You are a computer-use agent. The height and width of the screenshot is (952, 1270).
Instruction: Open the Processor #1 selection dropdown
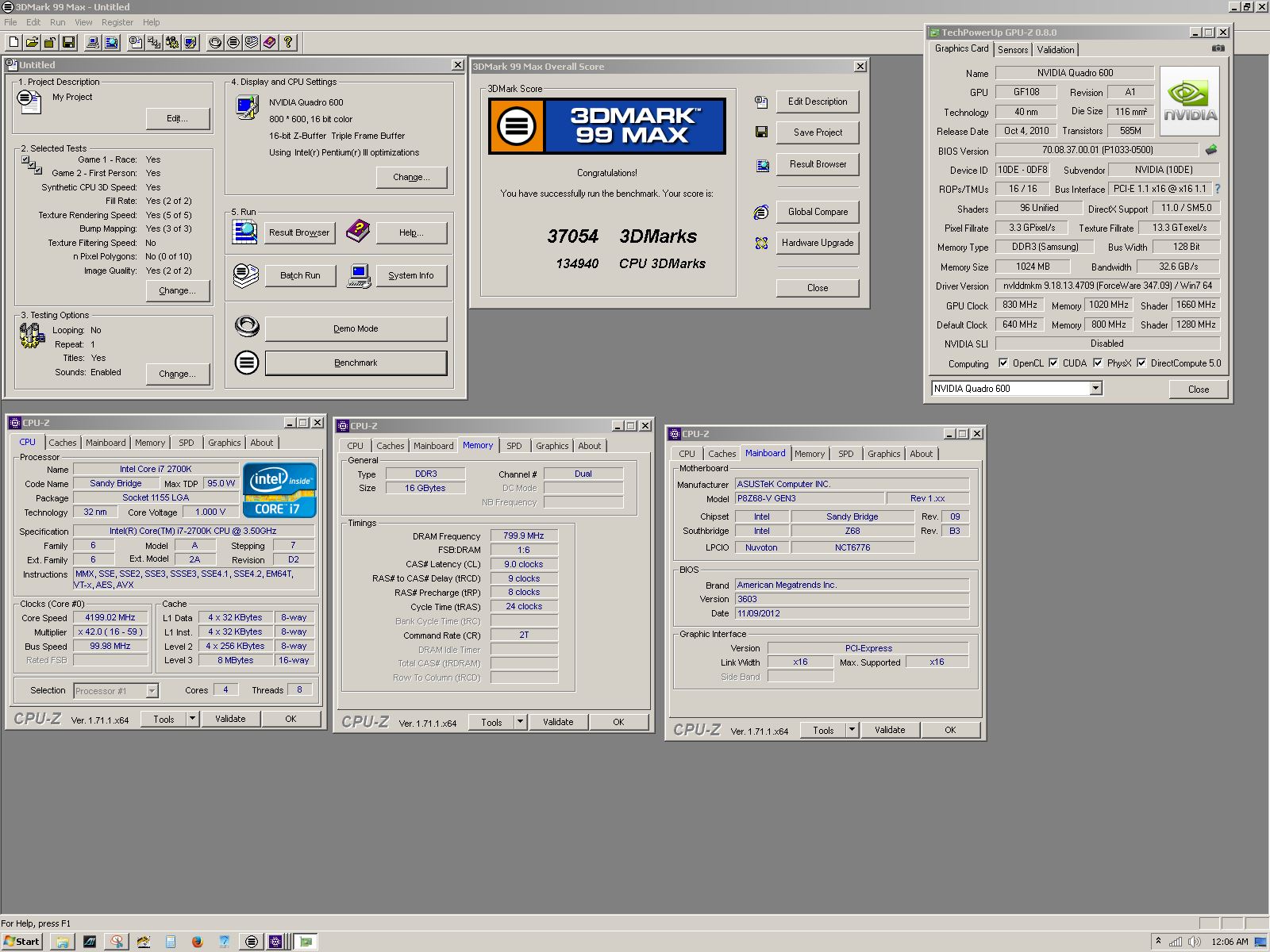click(x=152, y=691)
